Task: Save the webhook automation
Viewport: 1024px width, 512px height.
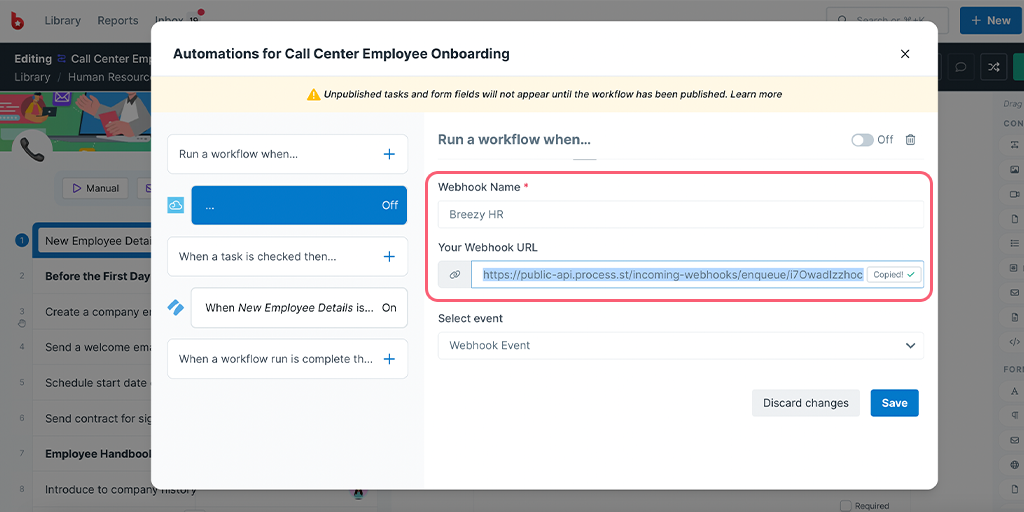Action: click(x=894, y=403)
